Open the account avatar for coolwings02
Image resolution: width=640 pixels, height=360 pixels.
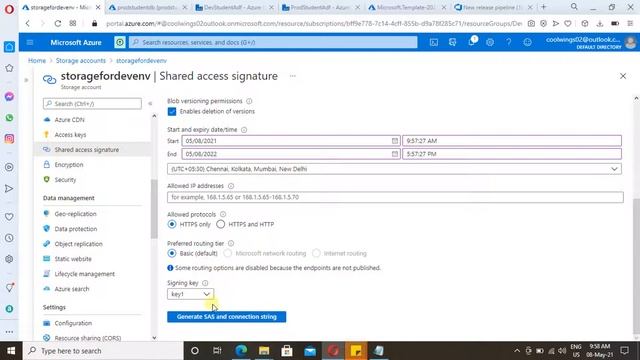pos(630,42)
